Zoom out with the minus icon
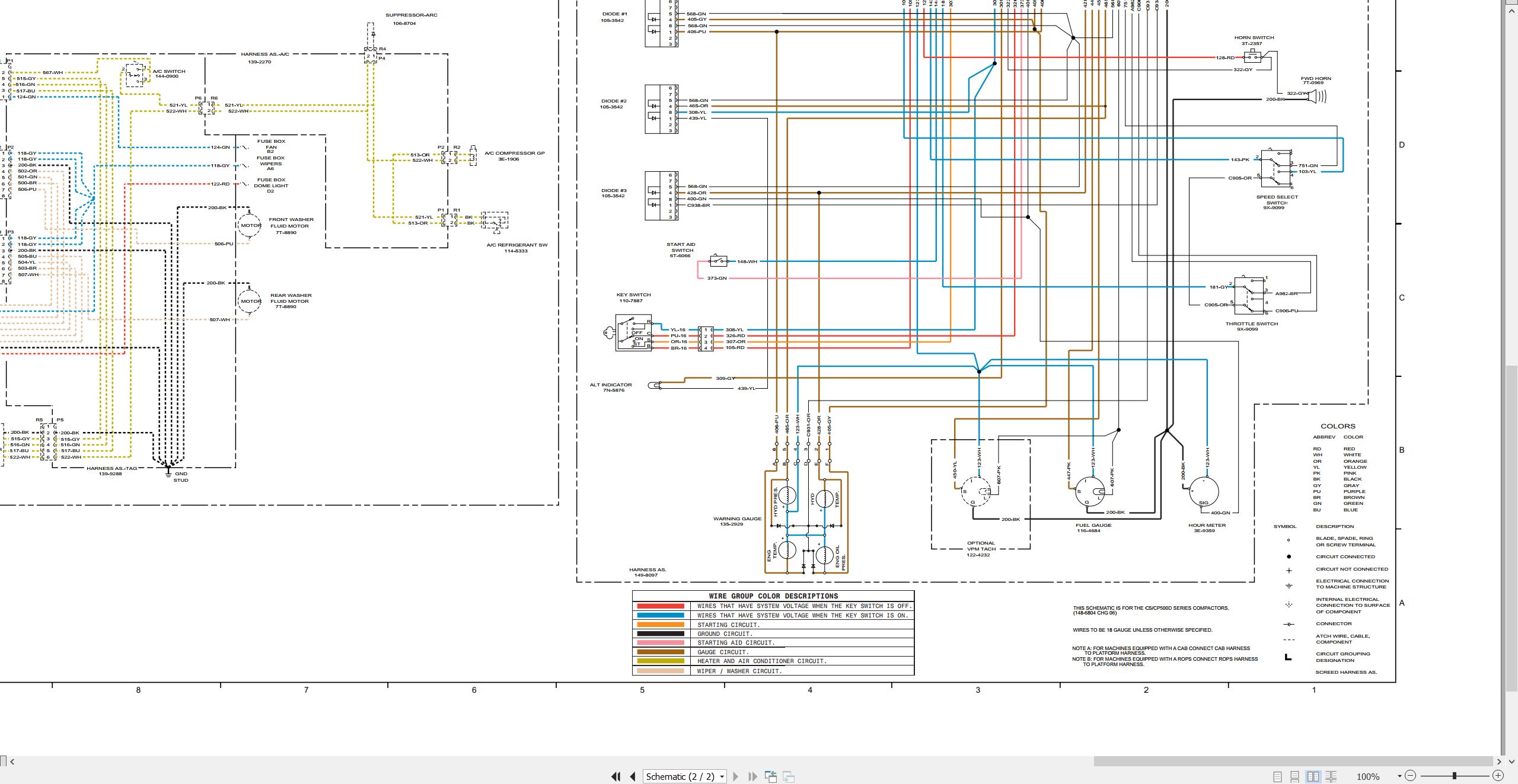 click(x=1411, y=776)
